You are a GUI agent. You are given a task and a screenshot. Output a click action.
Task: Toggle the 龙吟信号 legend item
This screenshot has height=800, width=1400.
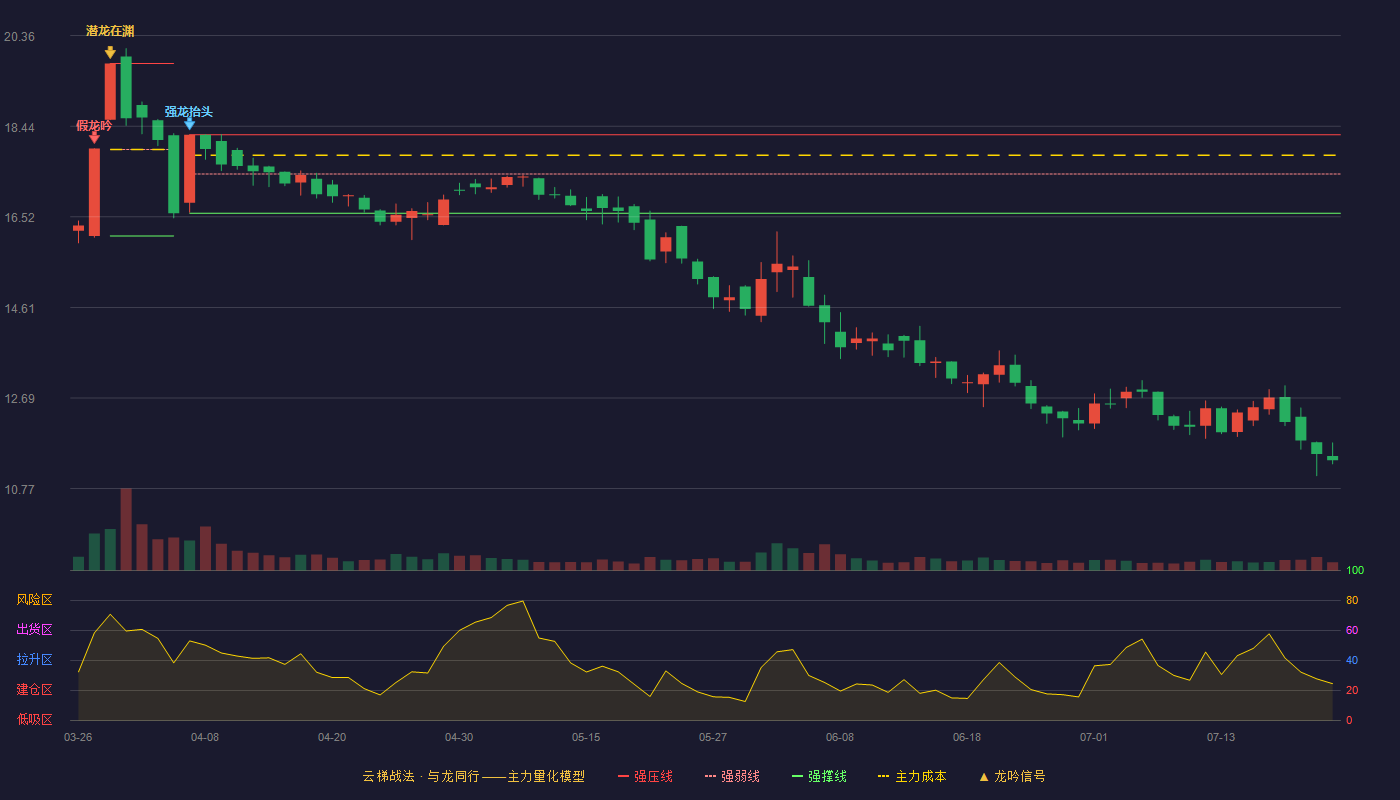[x=1011, y=776]
